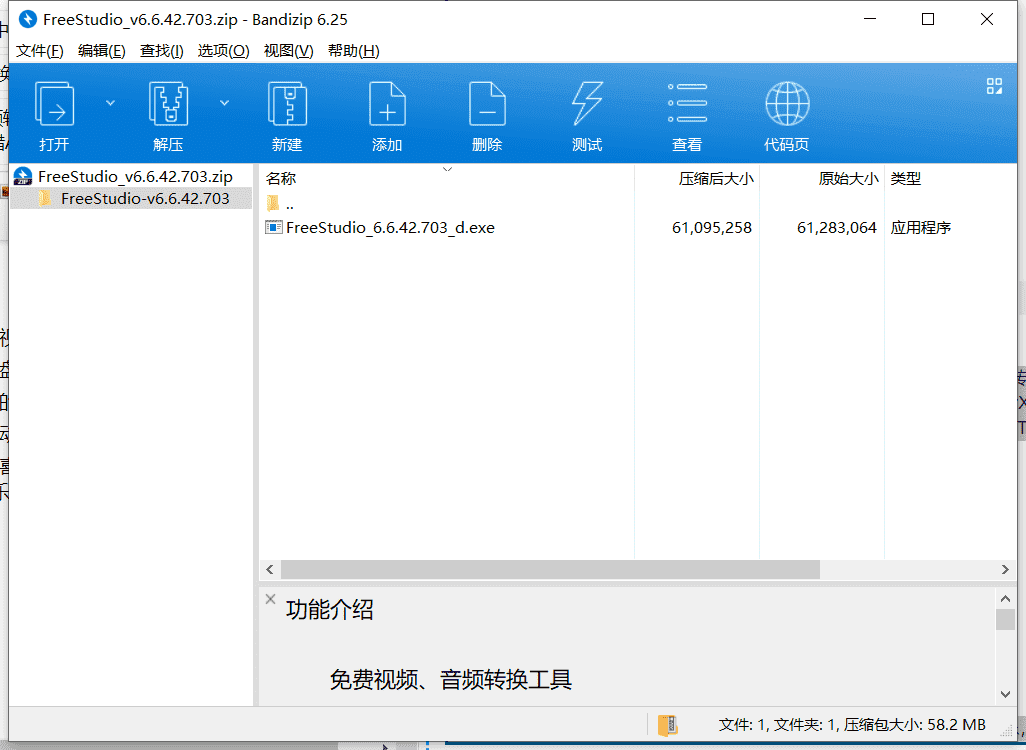Click the exe file icon in the file list
The height and width of the screenshot is (750, 1026).
[274, 227]
